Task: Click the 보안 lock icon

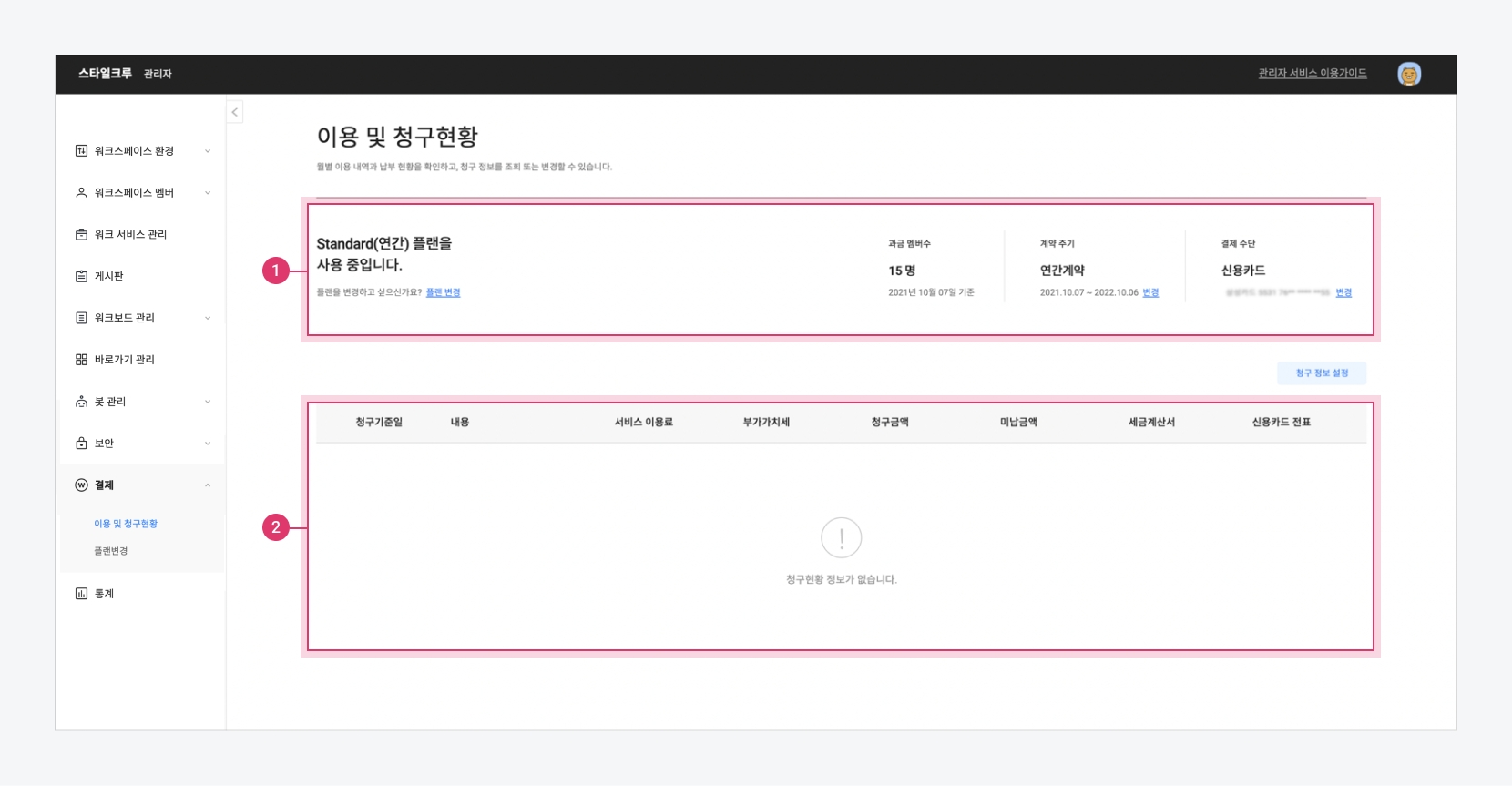Action: click(x=81, y=444)
